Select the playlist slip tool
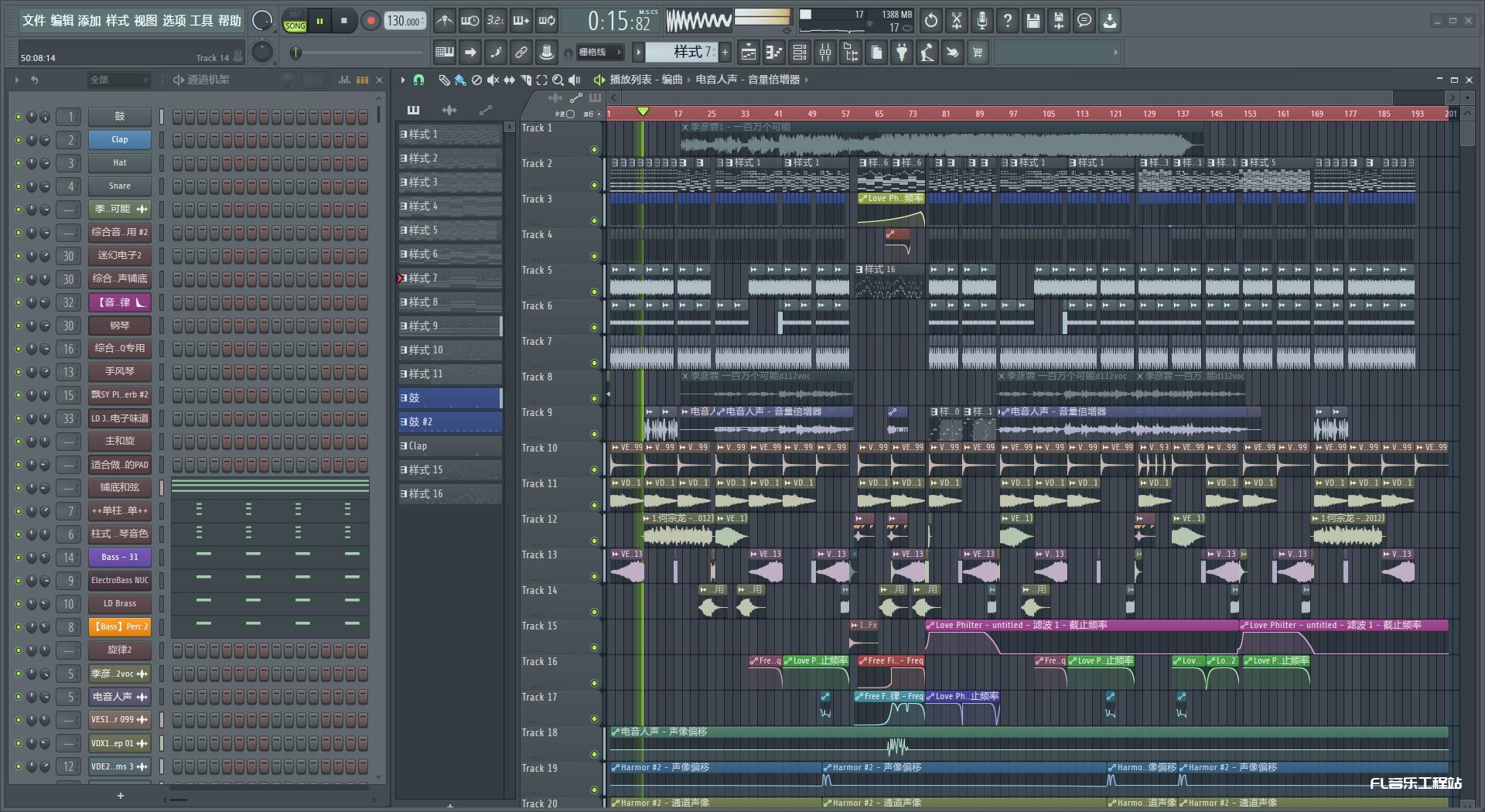 click(x=509, y=80)
